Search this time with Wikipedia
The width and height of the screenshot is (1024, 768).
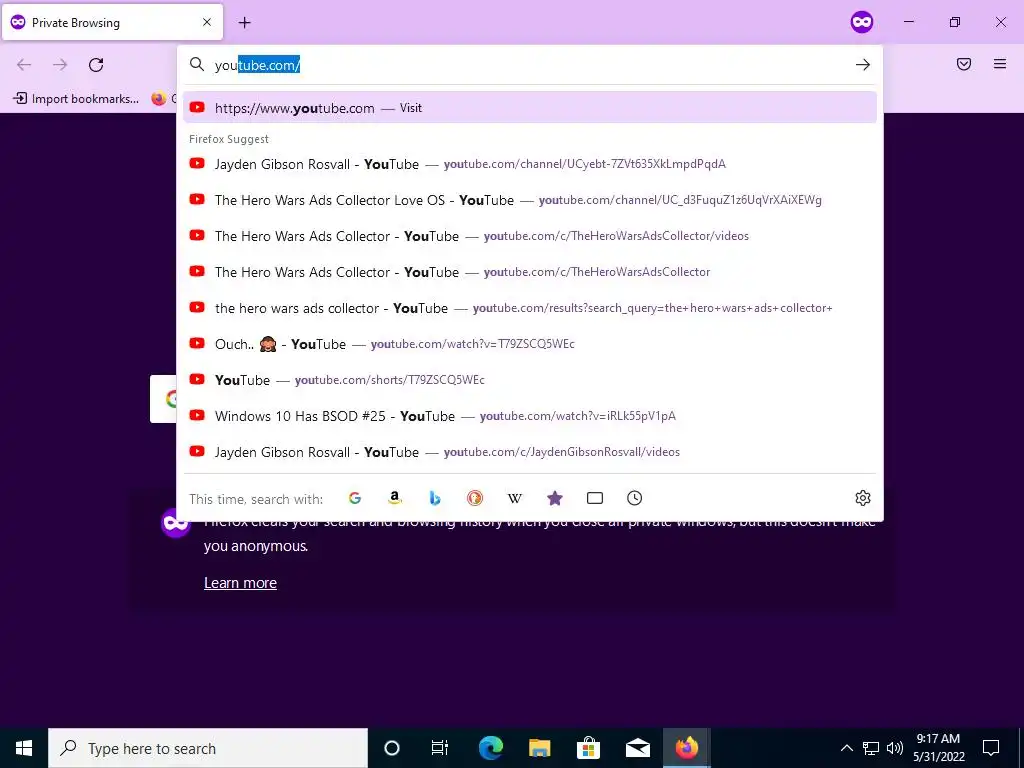click(515, 498)
